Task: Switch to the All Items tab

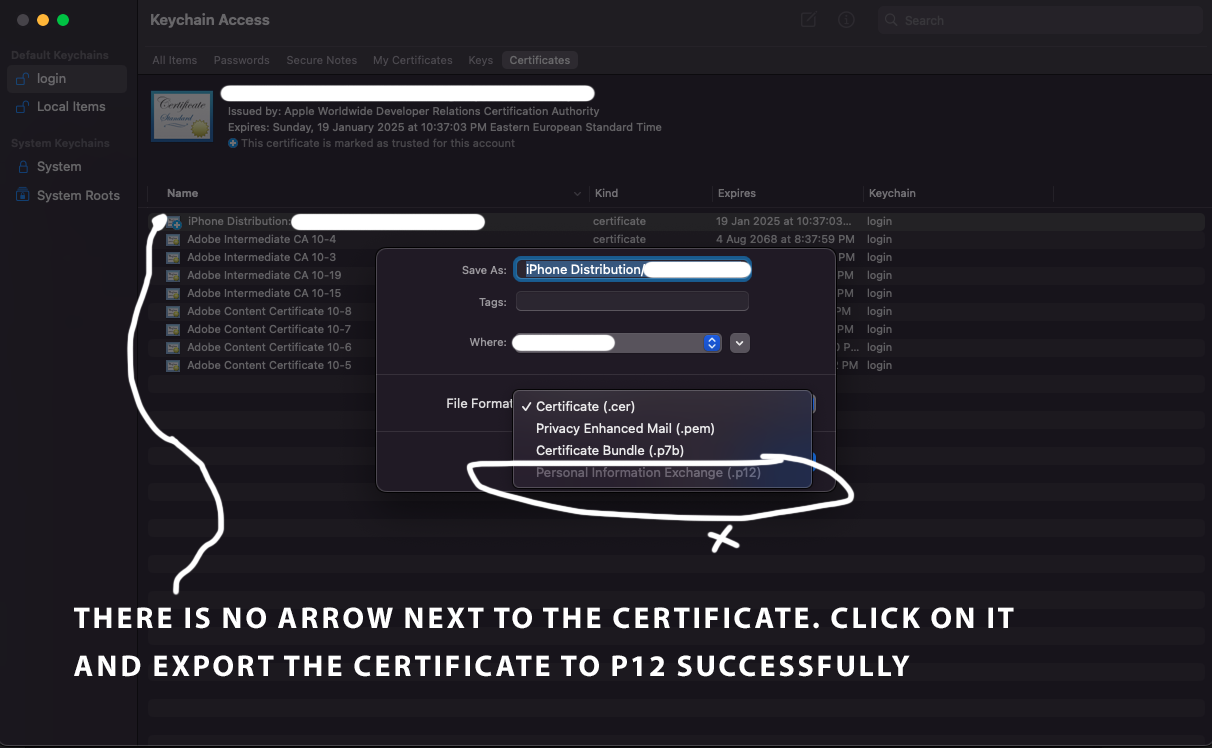Action: tap(175, 60)
